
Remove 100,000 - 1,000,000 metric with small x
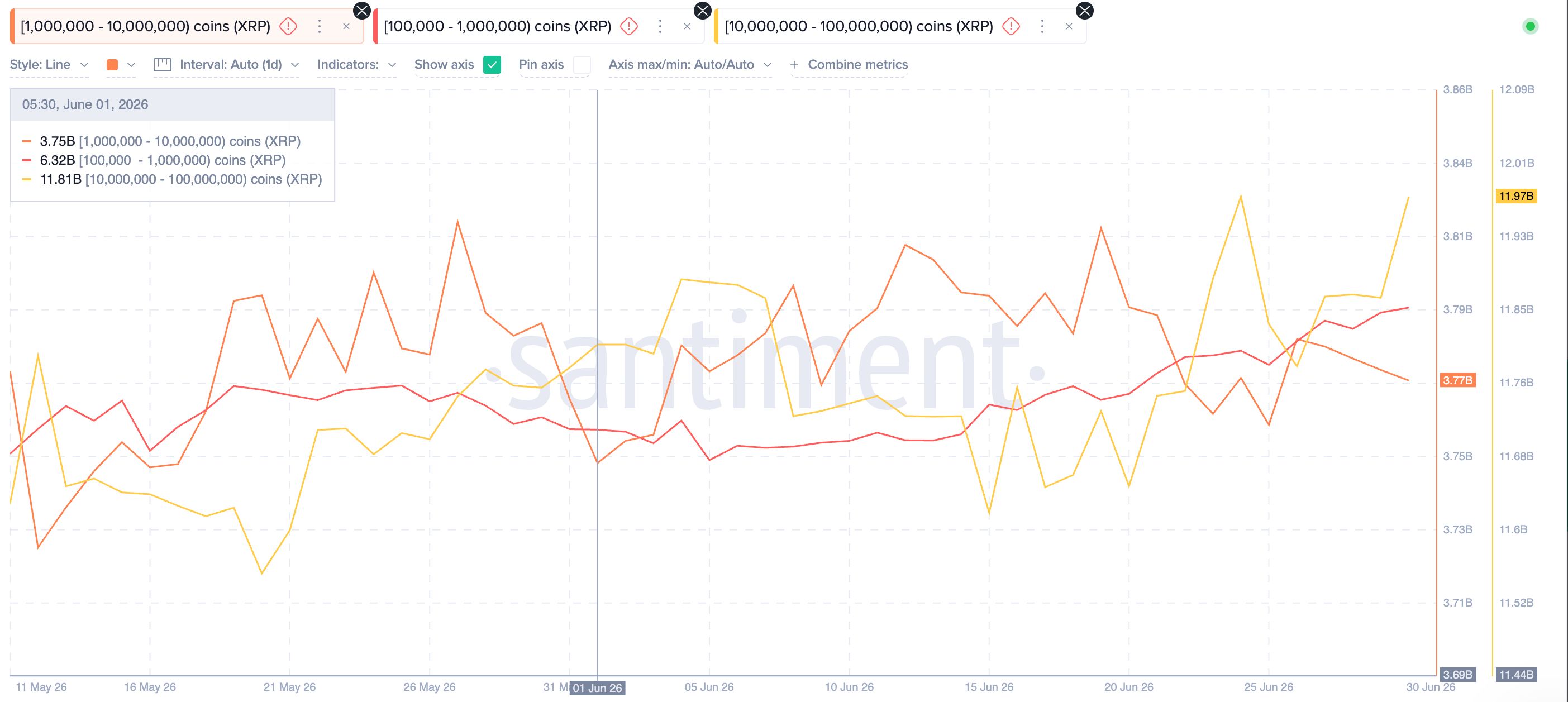coord(687,26)
